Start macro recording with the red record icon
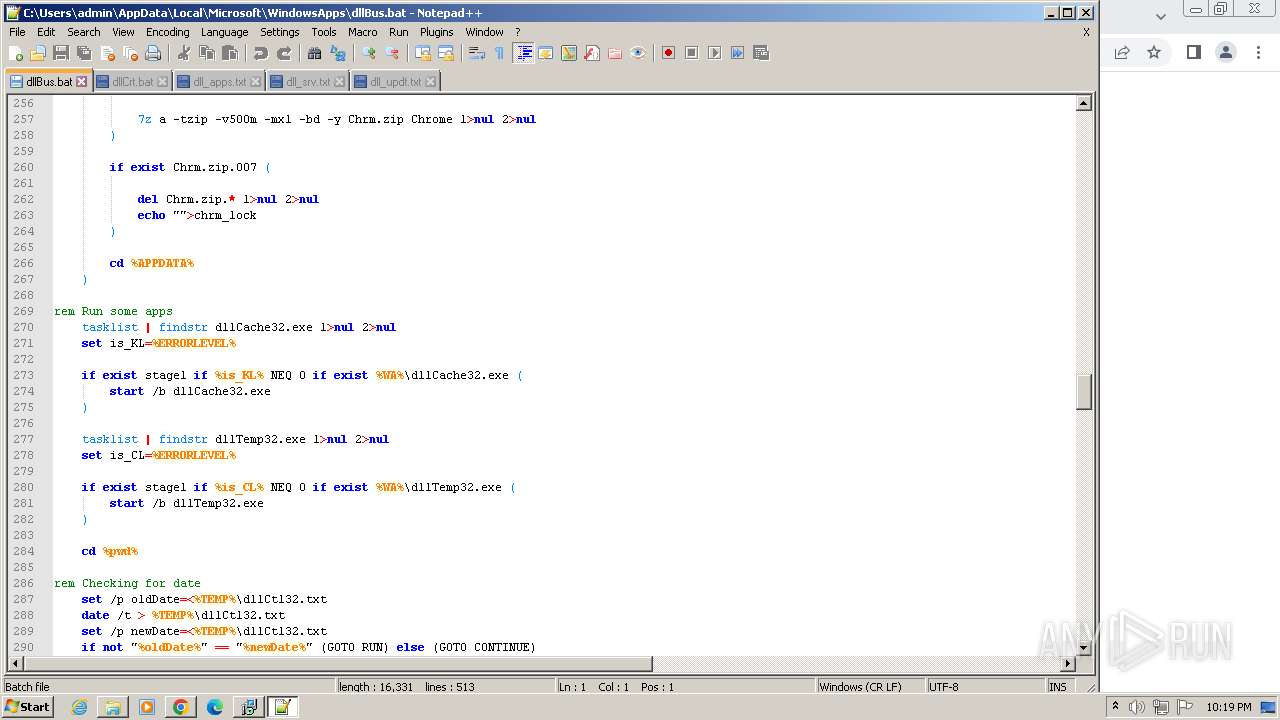Image resolution: width=1280 pixels, height=720 pixels. pos(668,53)
